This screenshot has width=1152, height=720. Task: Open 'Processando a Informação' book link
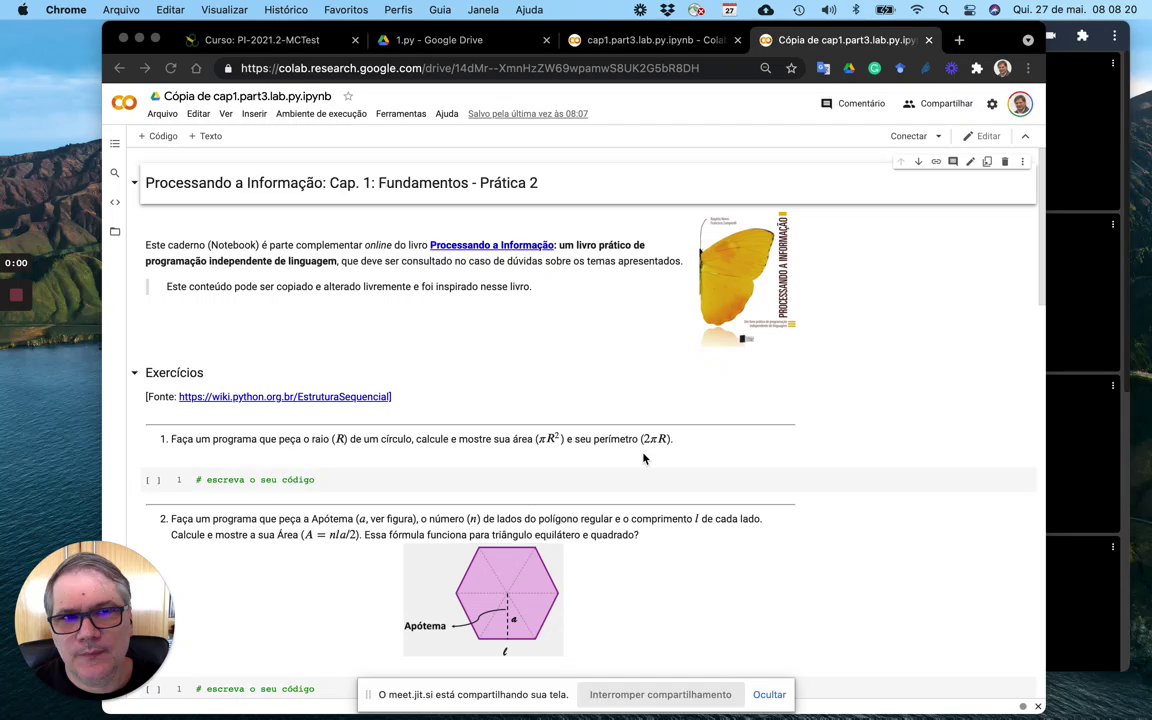[492, 245]
